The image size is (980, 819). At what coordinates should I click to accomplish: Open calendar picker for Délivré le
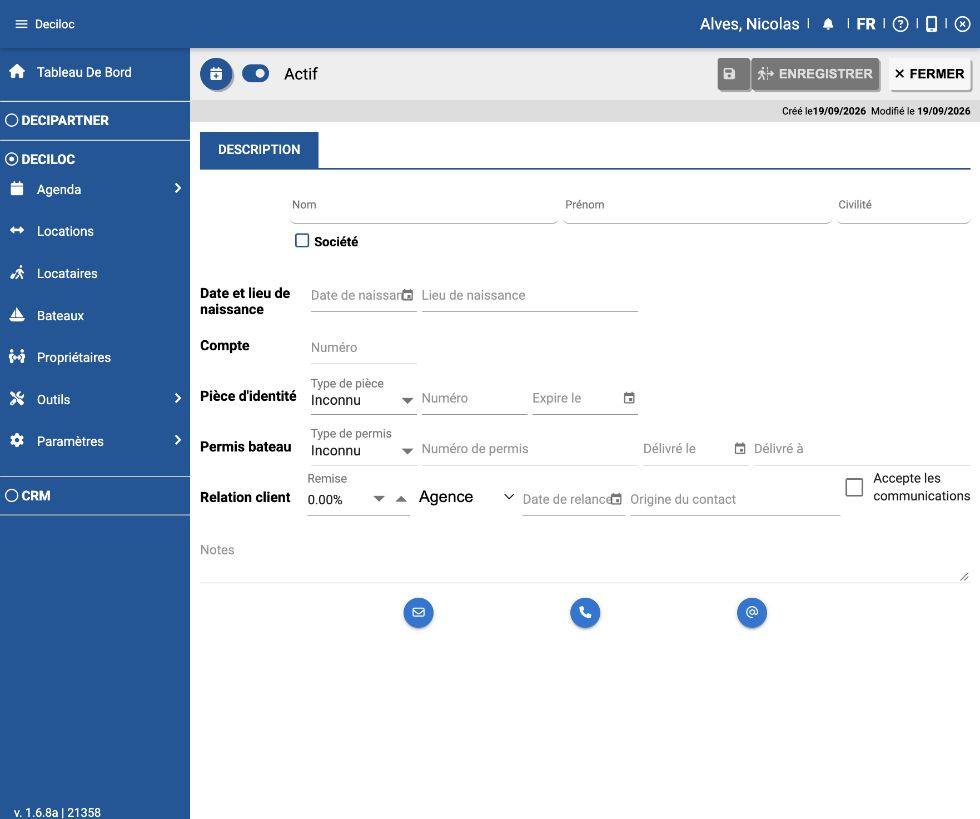click(740, 448)
